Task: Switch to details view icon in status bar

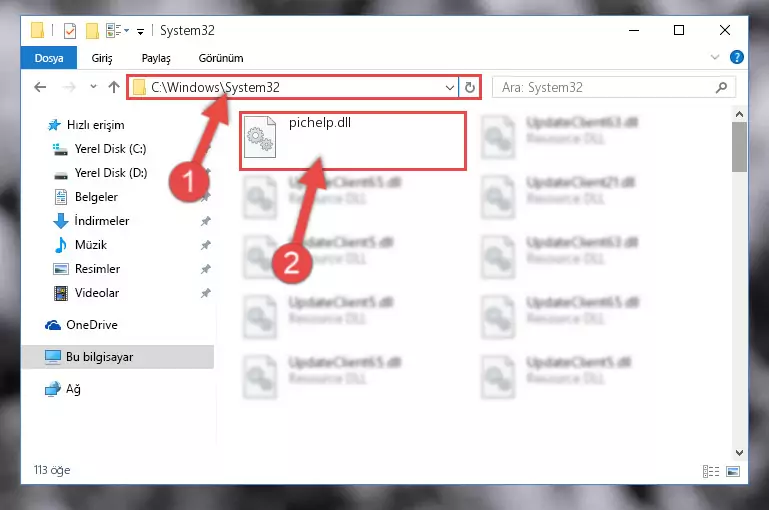Action: point(711,471)
